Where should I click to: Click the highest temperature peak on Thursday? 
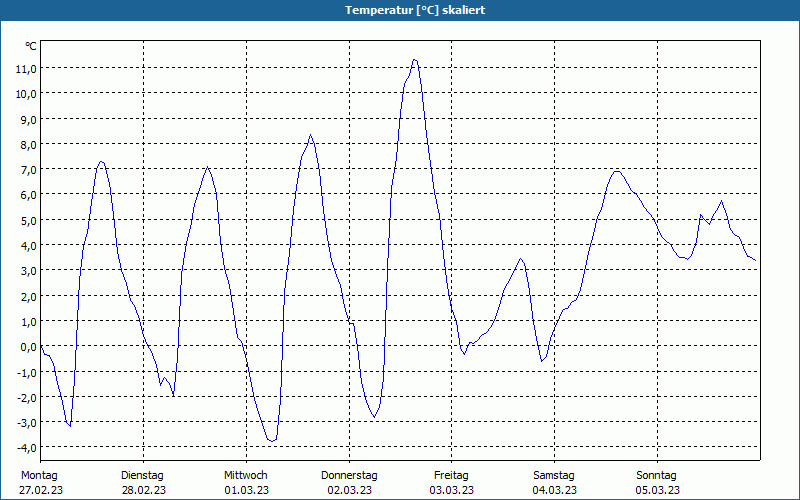coord(414,60)
